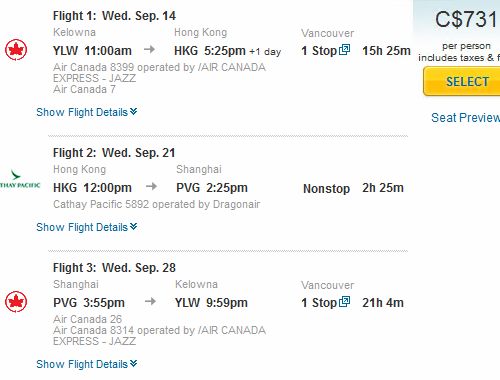Expand Show Flight Details for Flight 3
500x380 pixels.
coord(87,364)
